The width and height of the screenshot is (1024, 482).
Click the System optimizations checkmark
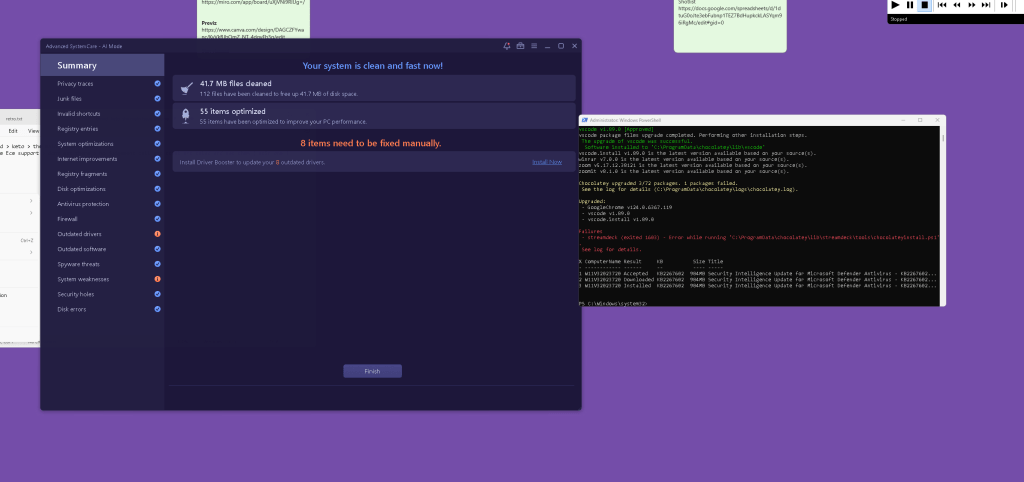[157, 144]
